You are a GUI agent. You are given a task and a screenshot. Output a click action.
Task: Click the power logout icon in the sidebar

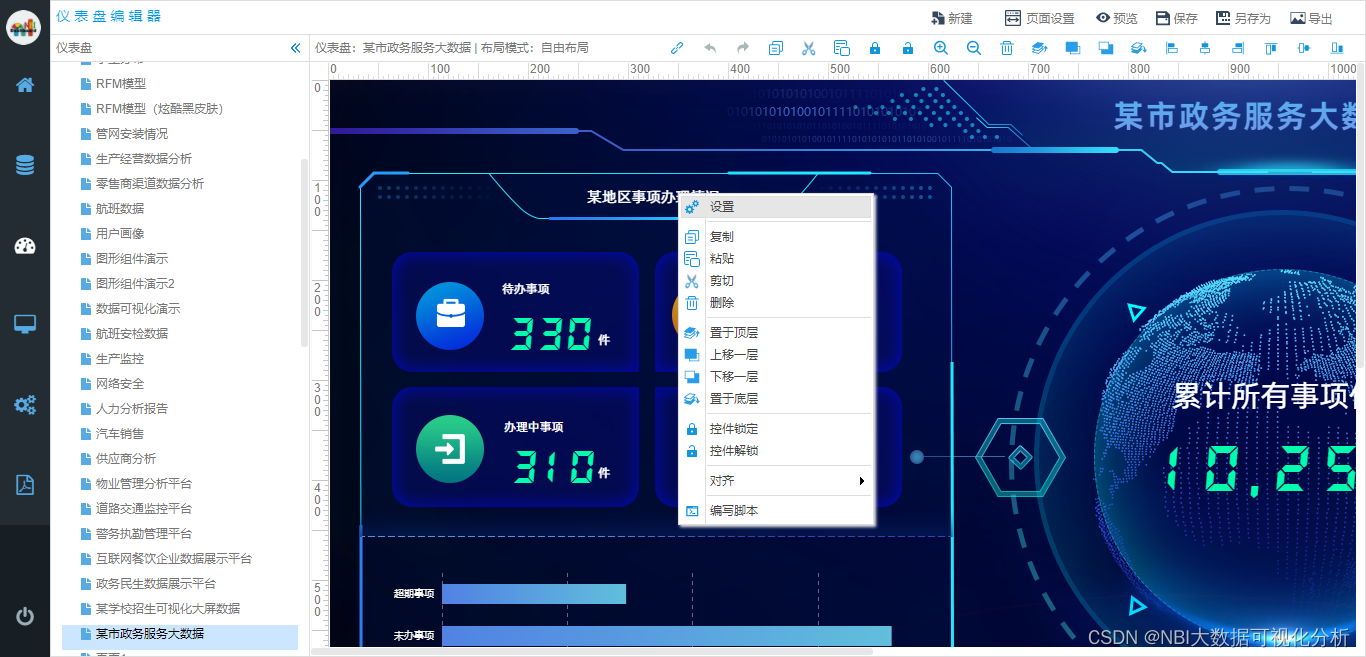[25, 616]
